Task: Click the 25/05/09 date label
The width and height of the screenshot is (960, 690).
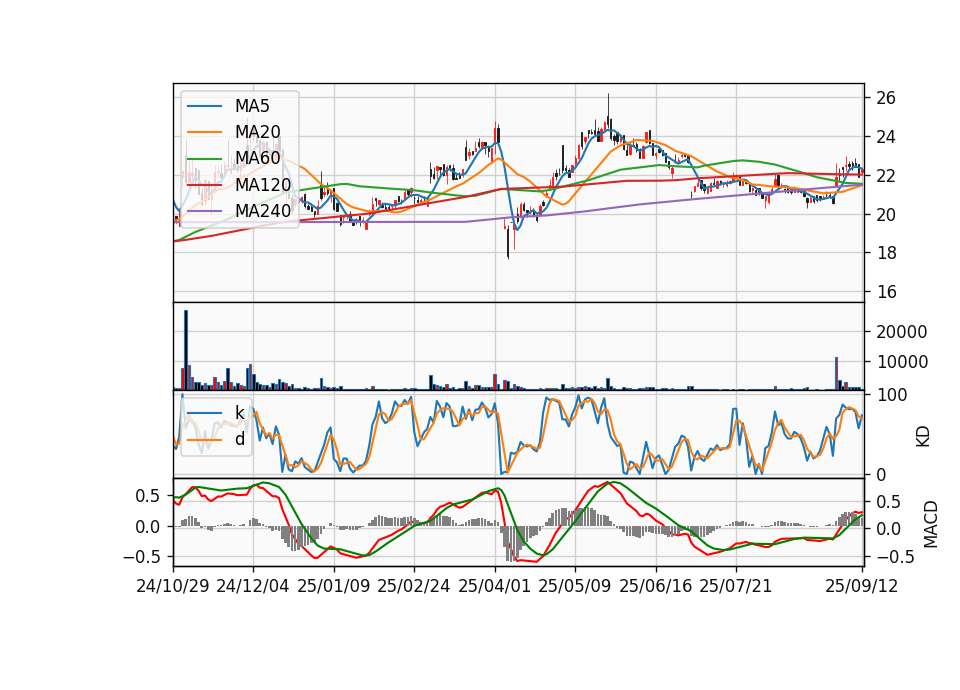Action: point(575,586)
